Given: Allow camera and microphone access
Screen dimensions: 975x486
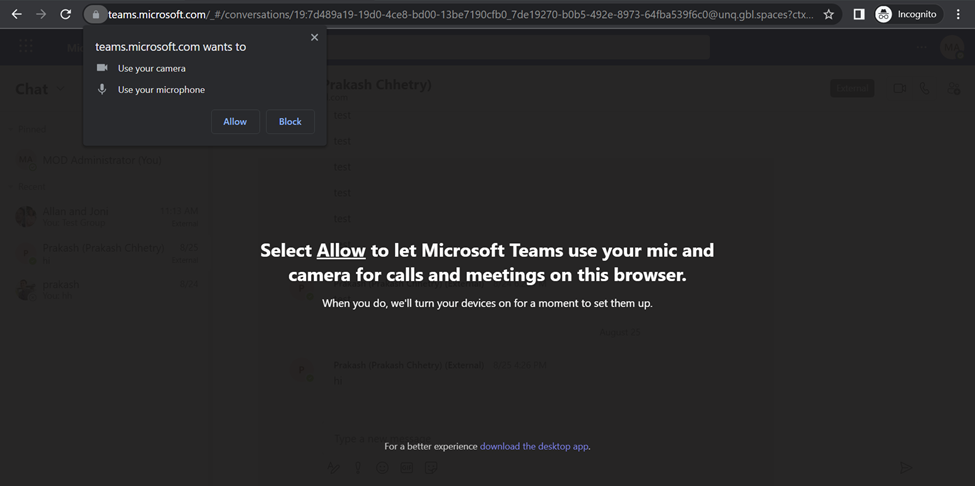Looking at the screenshot, I should click(235, 122).
